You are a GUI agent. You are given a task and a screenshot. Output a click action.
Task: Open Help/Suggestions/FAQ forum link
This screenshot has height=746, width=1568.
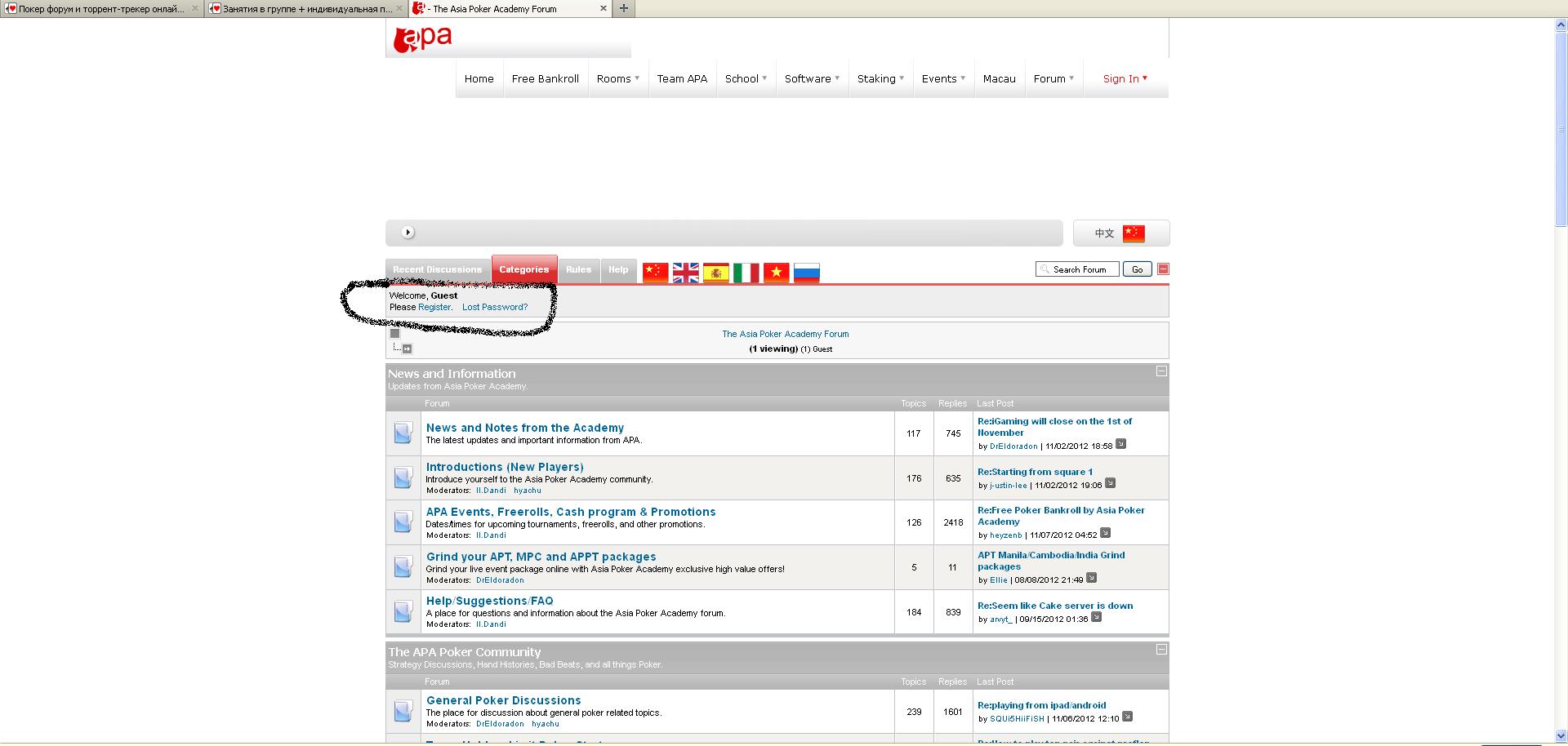(490, 601)
